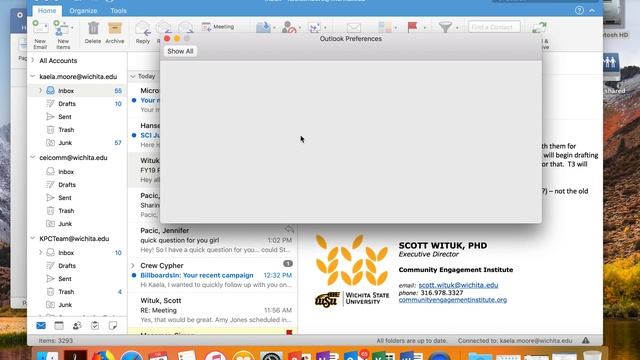Open communityengagementinstitute.org link
This screenshot has height=360, width=640.
pyautogui.click(x=453, y=300)
